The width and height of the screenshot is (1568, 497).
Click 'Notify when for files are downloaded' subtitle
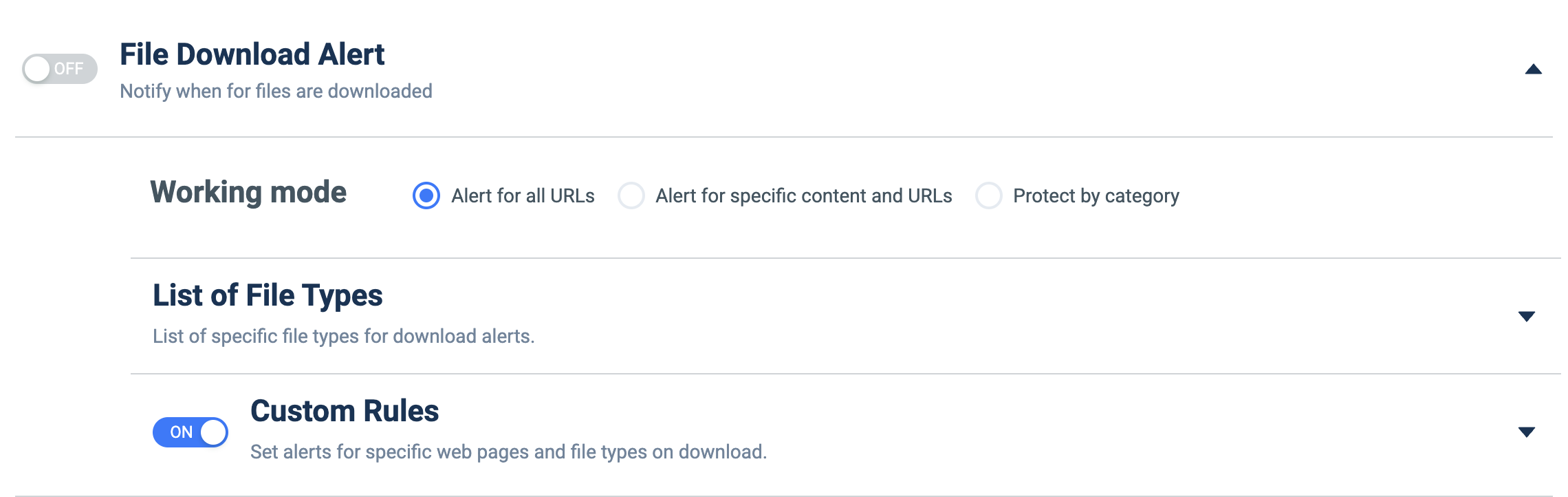click(x=276, y=91)
